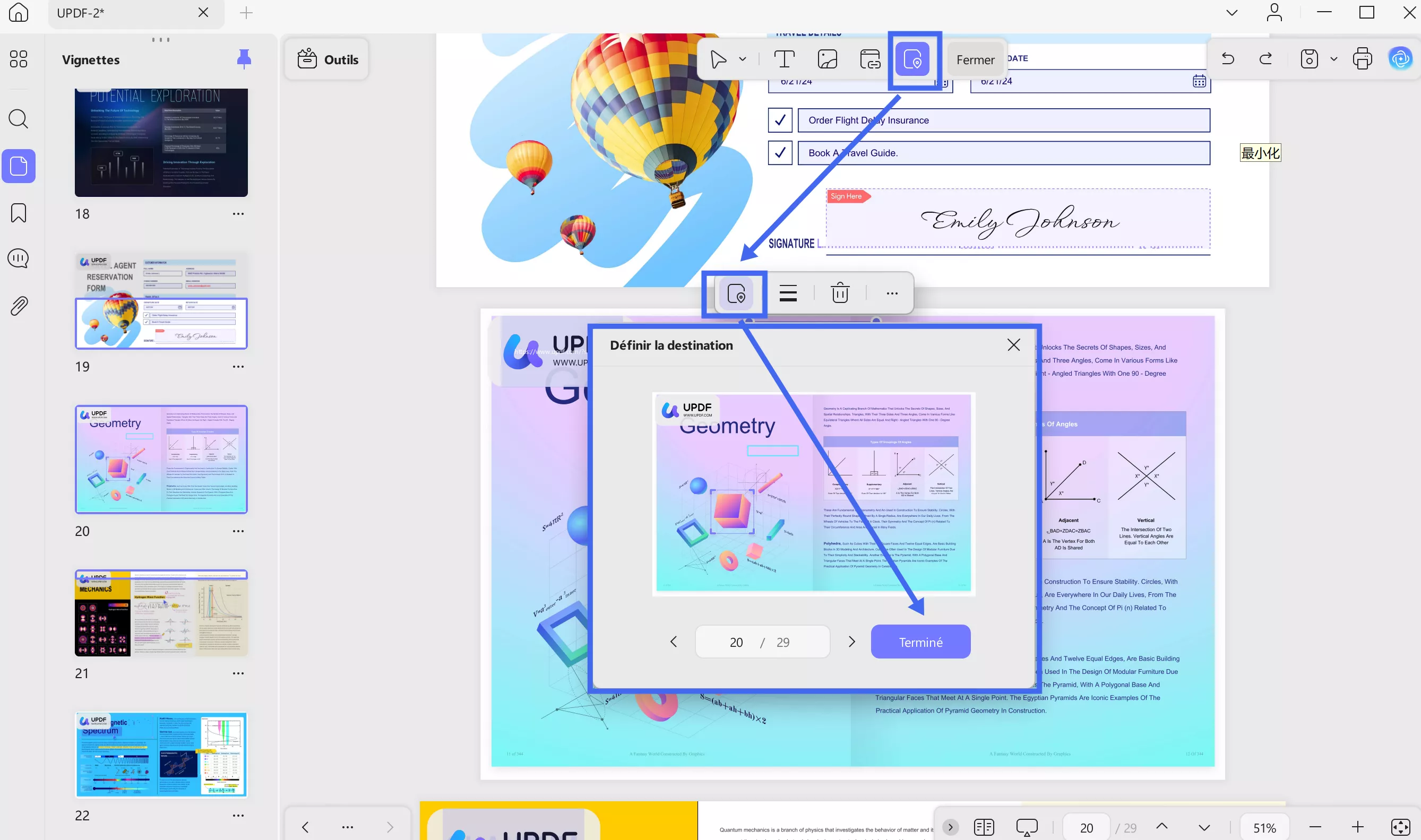Viewport: 1421px width, 840px height.
Task: Start slideshow presentation mode
Action: click(x=1027, y=827)
